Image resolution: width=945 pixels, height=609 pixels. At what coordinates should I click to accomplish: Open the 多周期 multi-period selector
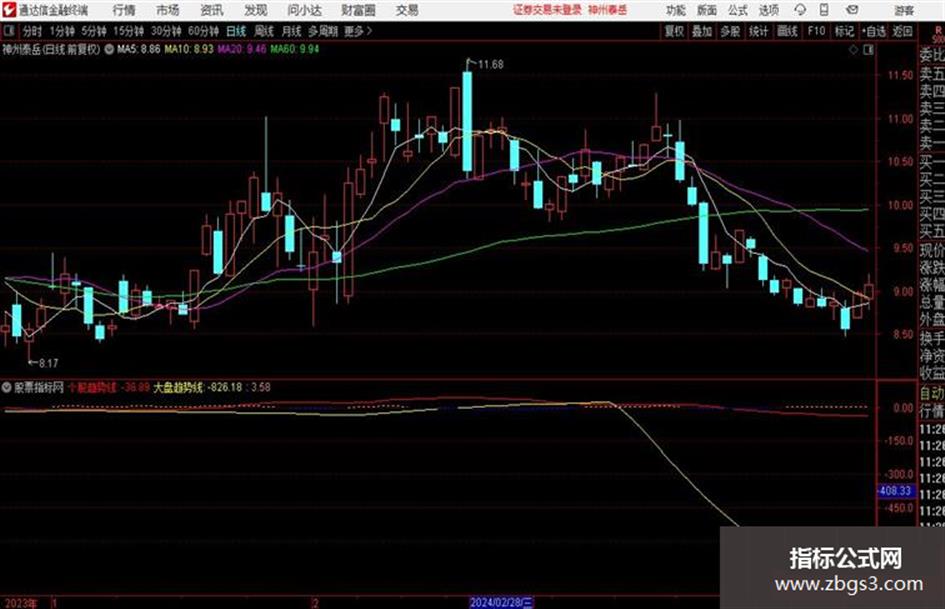click(323, 31)
